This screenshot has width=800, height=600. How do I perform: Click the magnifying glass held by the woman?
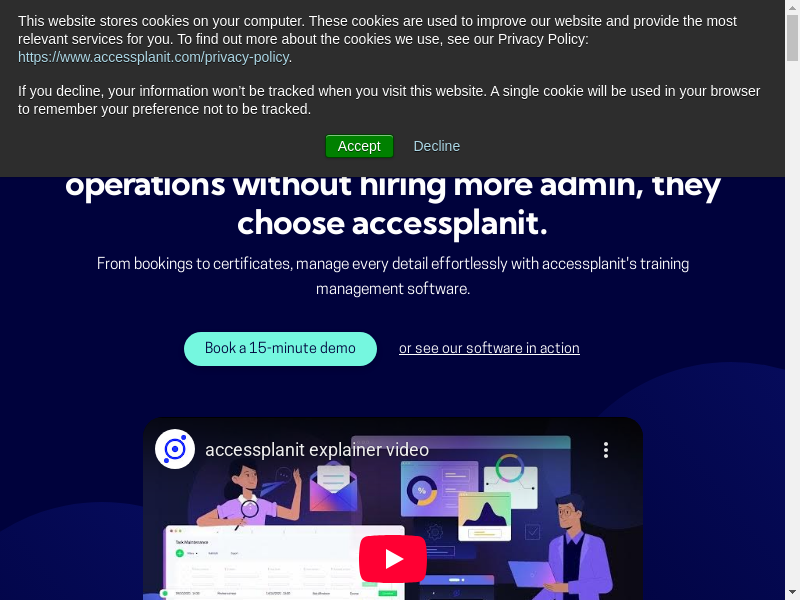pos(248,512)
